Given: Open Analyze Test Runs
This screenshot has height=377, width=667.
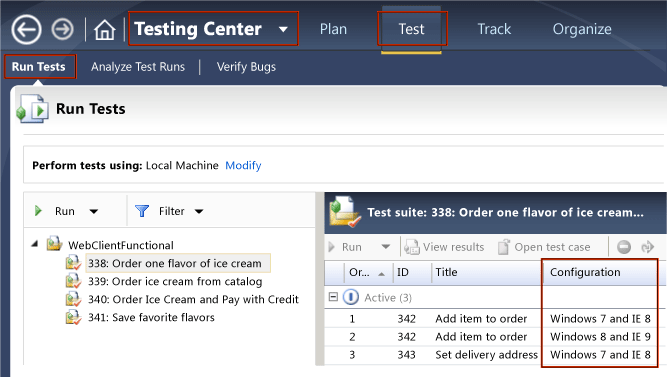Looking at the screenshot, I should click(138, 67).
